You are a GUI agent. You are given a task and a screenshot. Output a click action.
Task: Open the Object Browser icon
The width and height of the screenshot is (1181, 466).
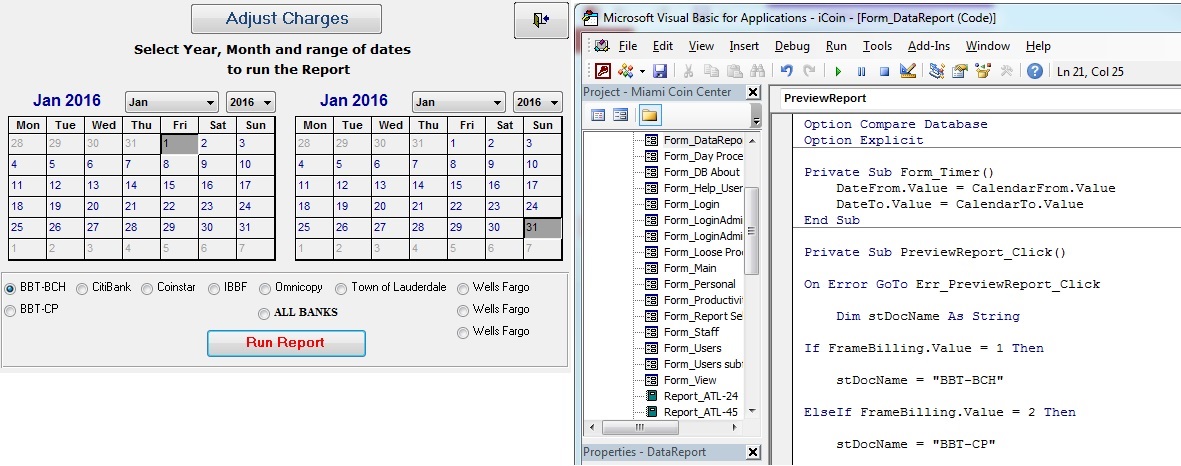[983, 71]
